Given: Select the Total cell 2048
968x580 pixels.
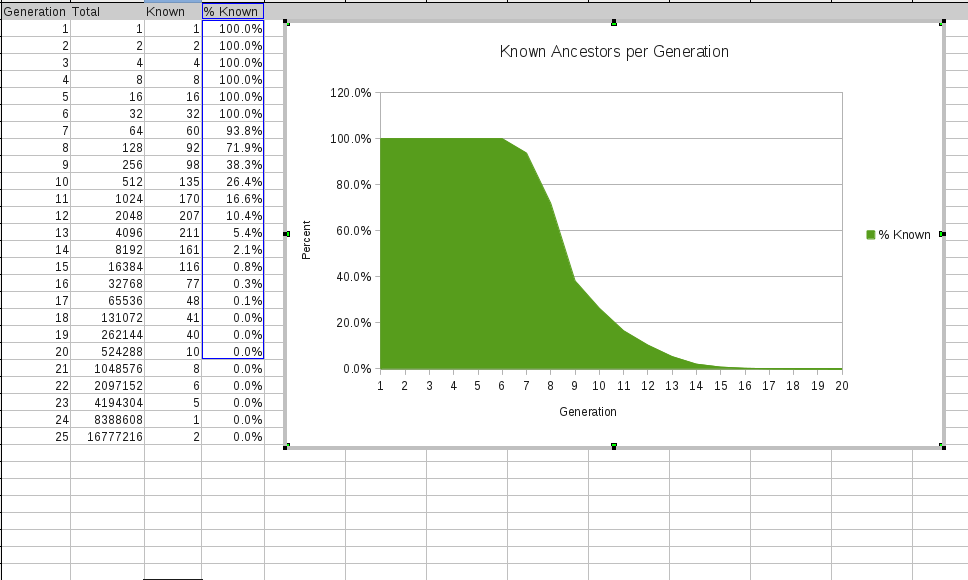Looking at the screenshot, I should (107, 215).
